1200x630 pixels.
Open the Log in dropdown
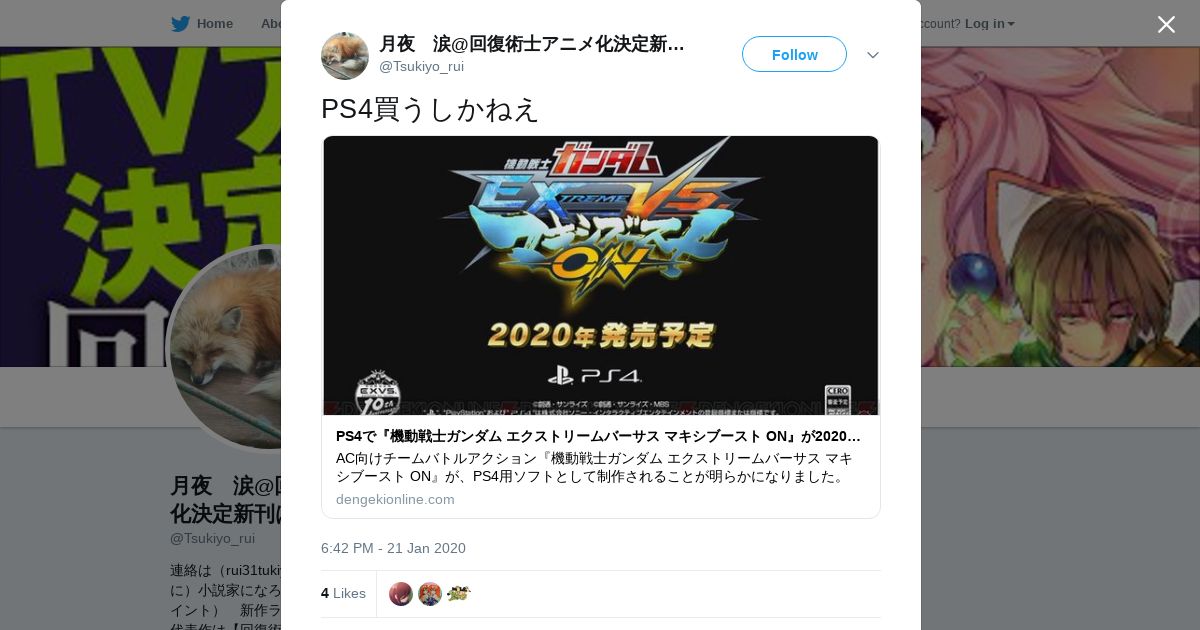(x=989, y=24)
